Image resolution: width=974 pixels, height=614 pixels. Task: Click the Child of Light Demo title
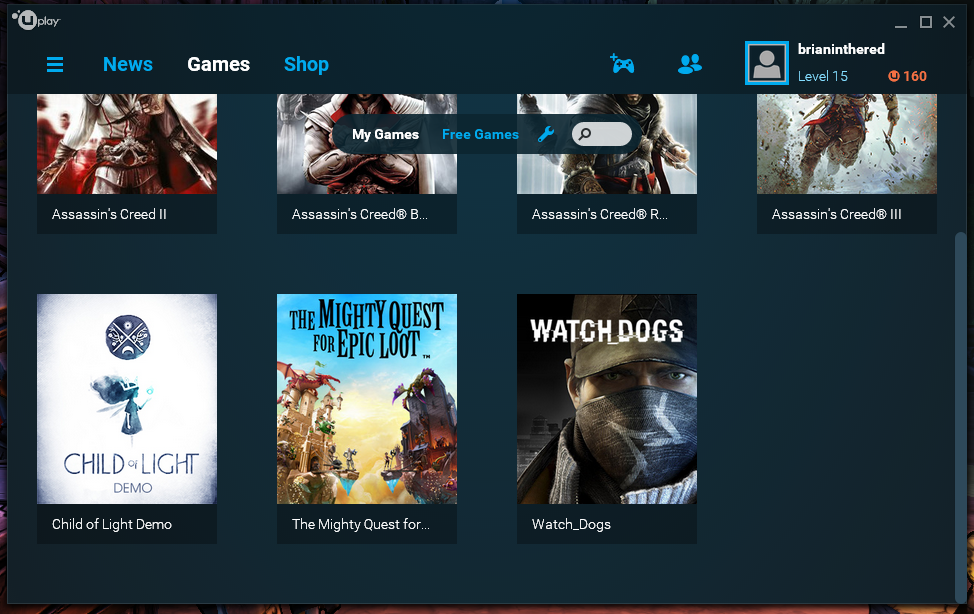coord(112,525)
